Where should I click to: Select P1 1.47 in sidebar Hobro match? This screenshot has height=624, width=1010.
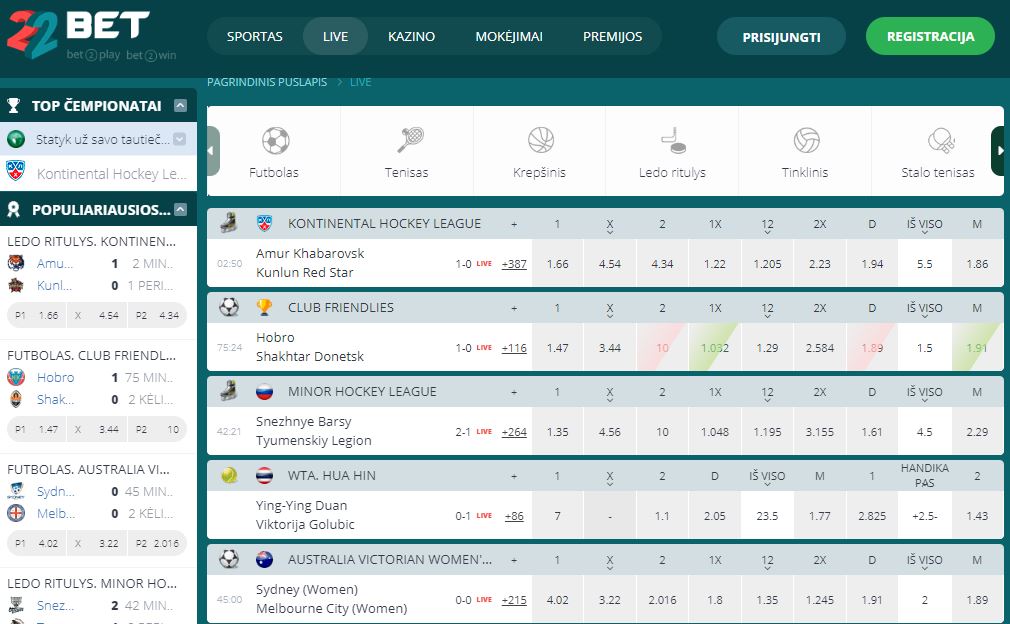tap(36, 430)
